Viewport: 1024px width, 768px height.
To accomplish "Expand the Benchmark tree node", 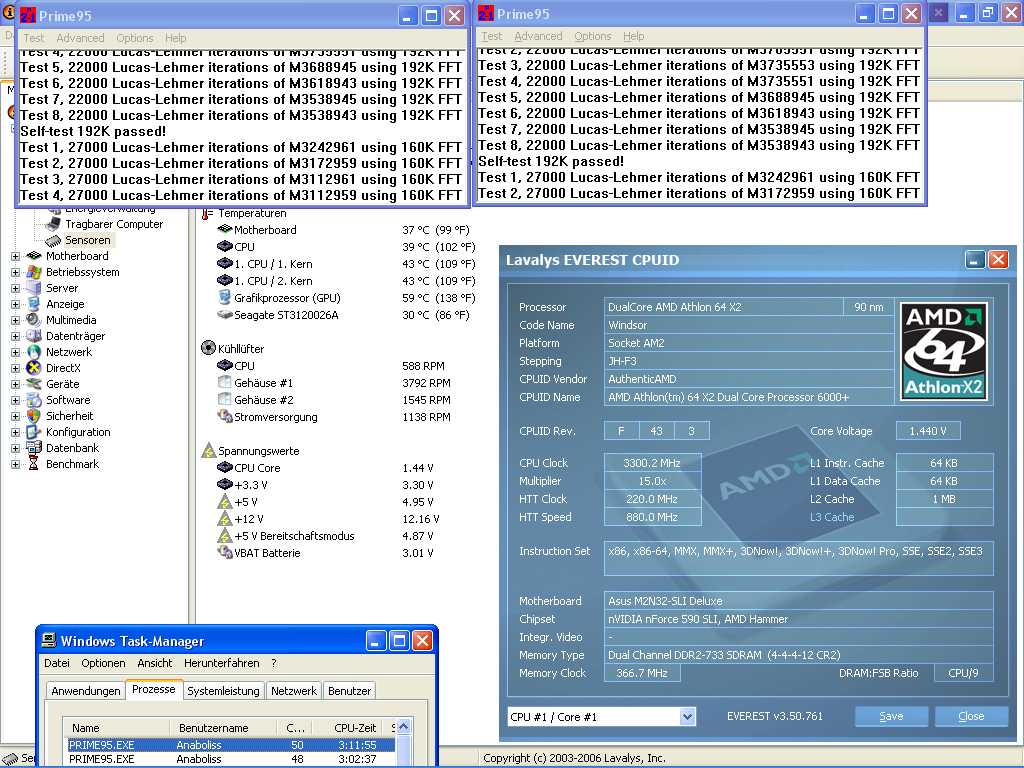I will coord(16,464).
